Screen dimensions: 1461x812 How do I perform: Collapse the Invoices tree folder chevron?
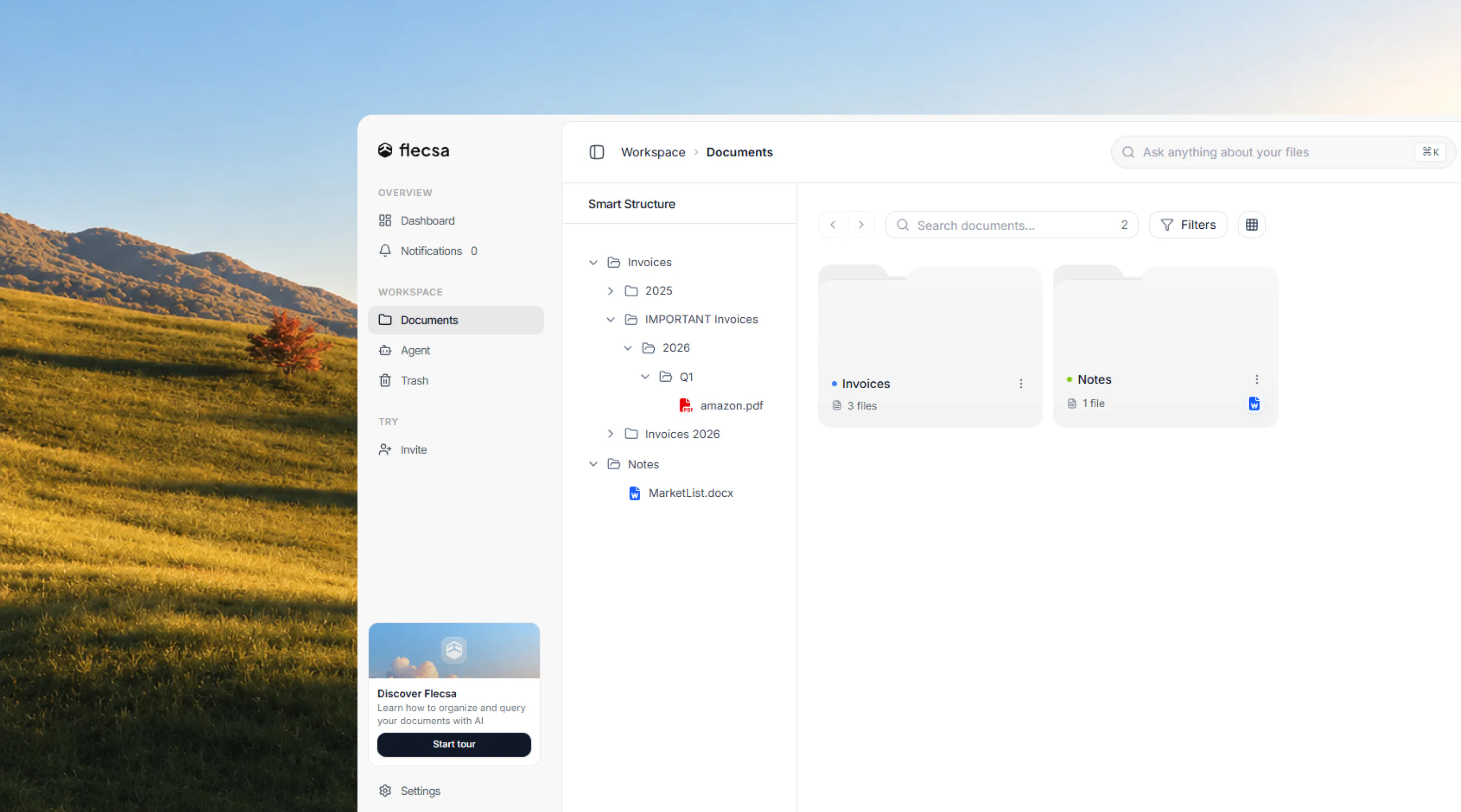tap(593, 263)
